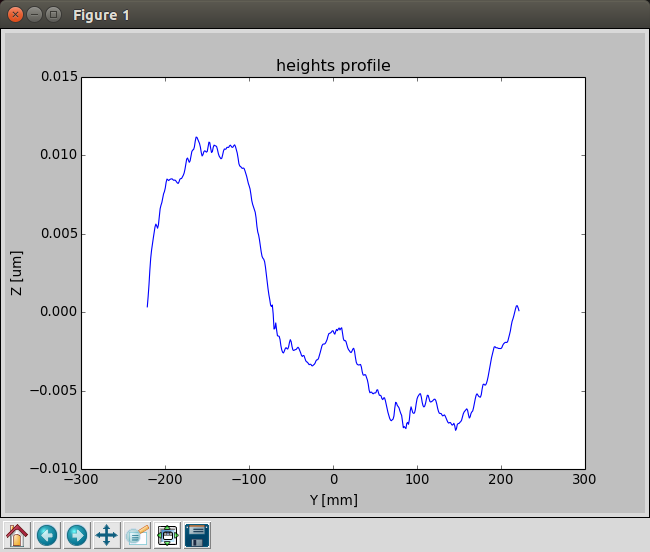Viewport: 650px width, 552px height.
Task: Select the "Y [mm]" horizontal axis label
Action: (332, 499)
